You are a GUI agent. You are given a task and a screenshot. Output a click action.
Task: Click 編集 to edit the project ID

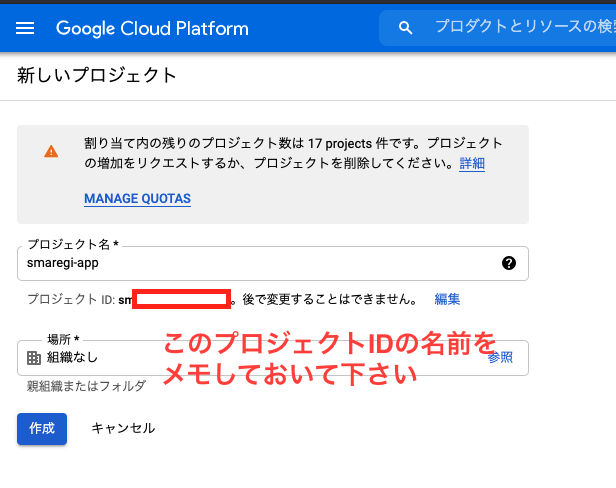click(447, 299)
